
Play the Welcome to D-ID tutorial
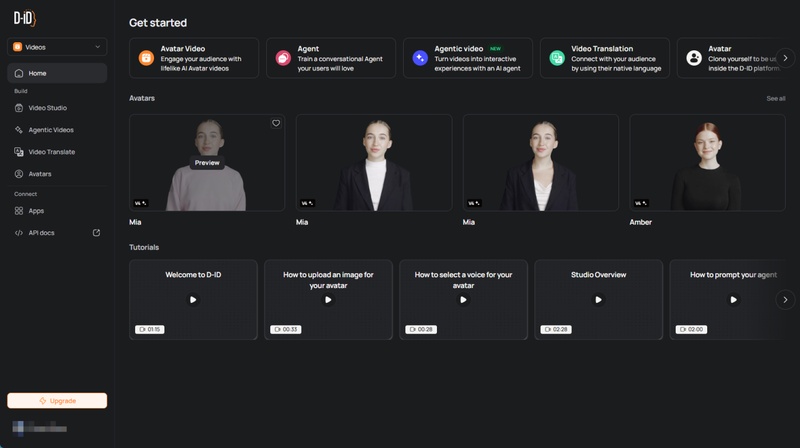point(193,300)
